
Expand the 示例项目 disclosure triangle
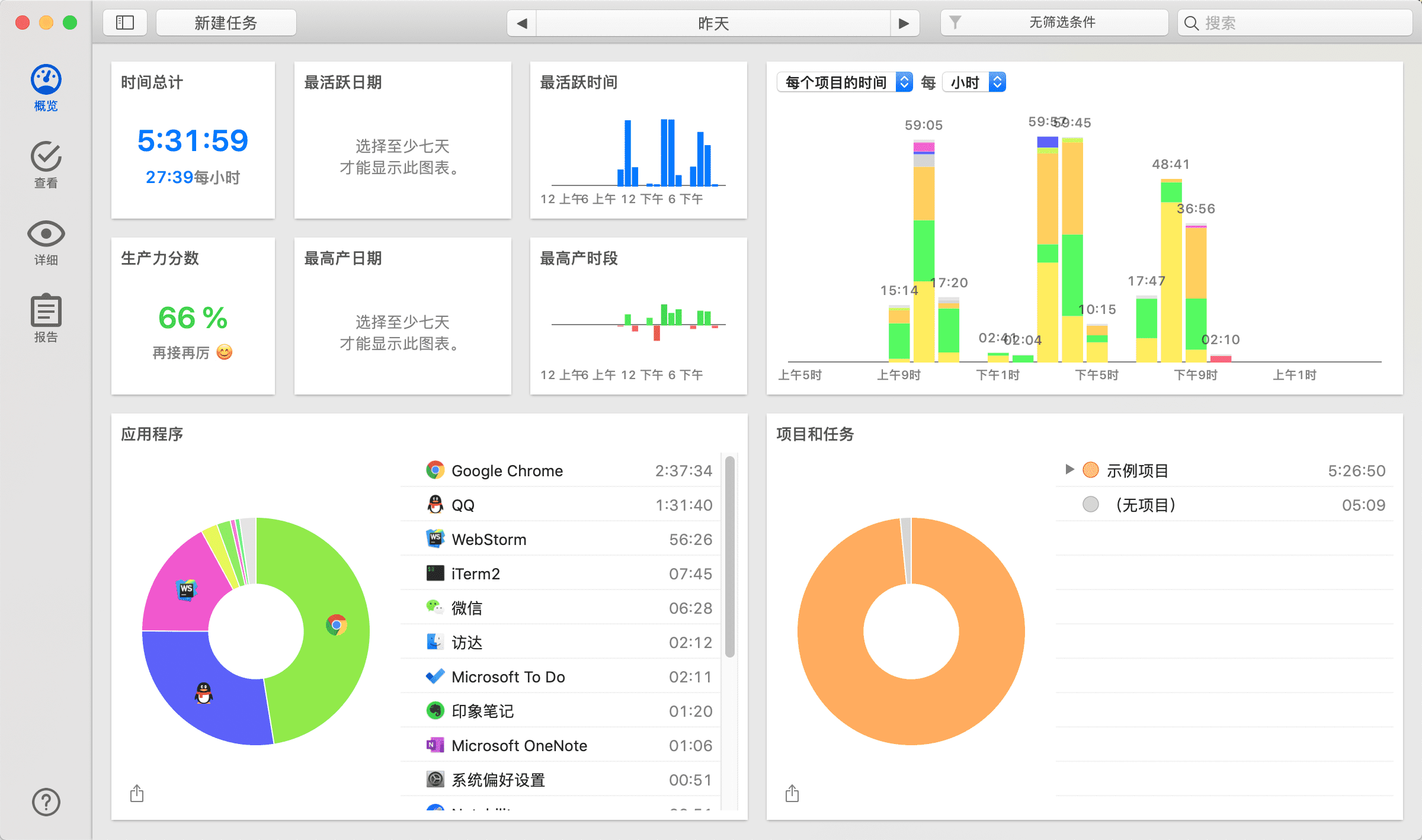1069,470
